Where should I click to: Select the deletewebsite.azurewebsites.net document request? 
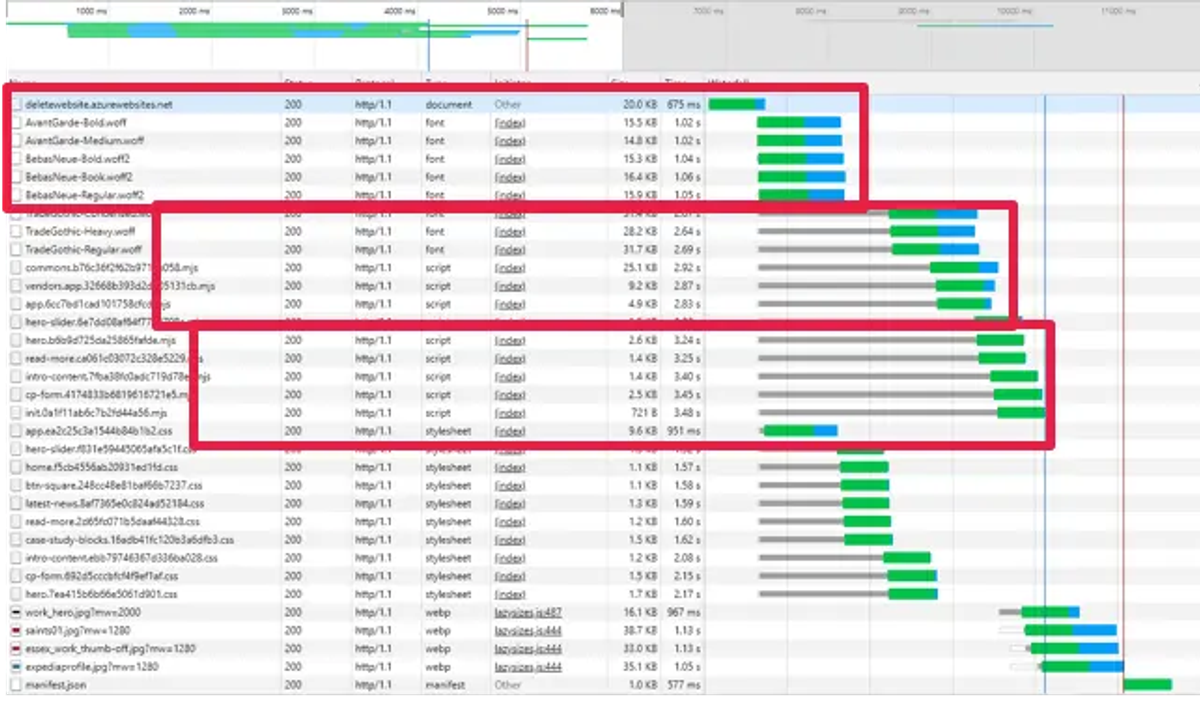[98, 104]
